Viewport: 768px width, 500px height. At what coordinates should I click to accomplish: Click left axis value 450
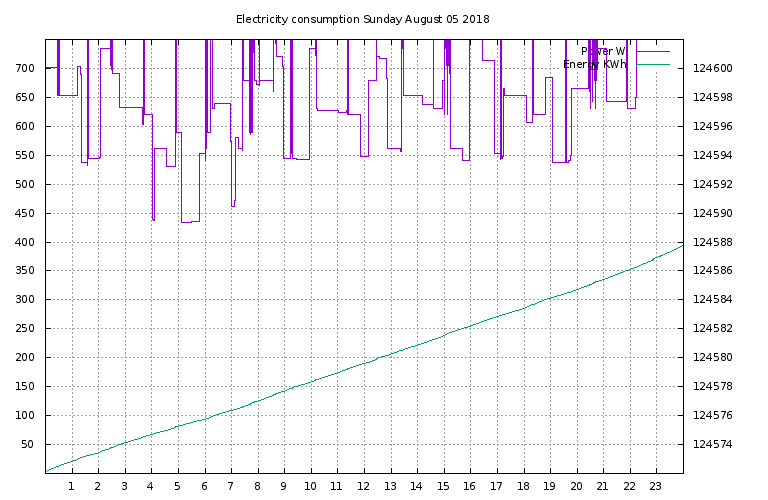[x=25, y=213]
